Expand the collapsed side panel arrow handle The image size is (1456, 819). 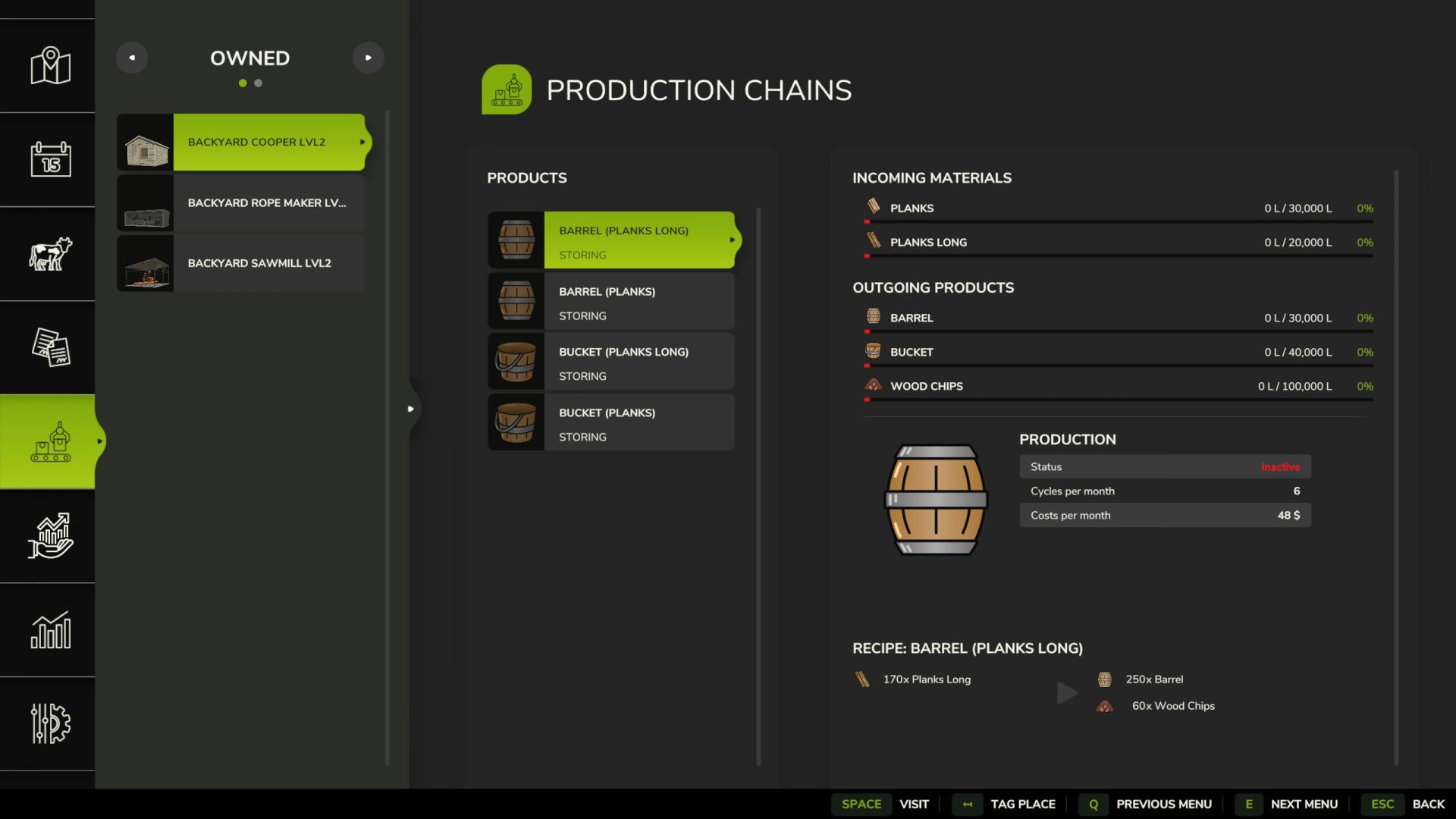click(411, 409)
